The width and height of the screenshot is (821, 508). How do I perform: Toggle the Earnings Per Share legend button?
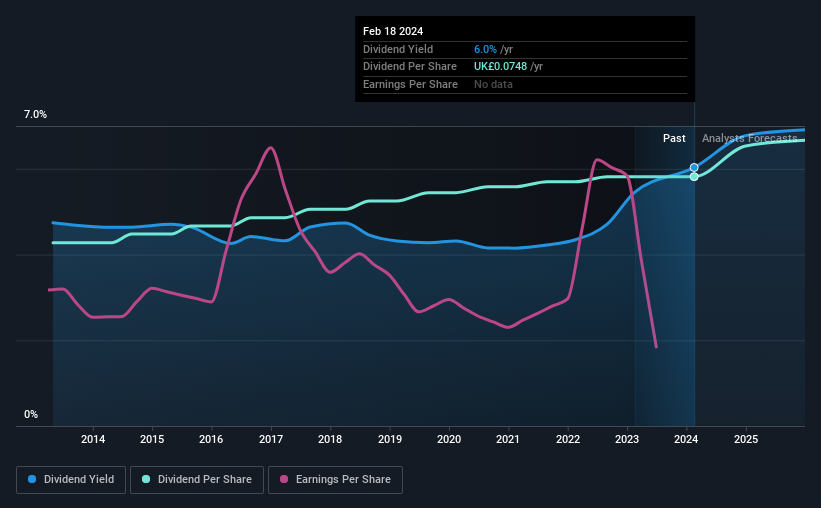click(335, 480)
